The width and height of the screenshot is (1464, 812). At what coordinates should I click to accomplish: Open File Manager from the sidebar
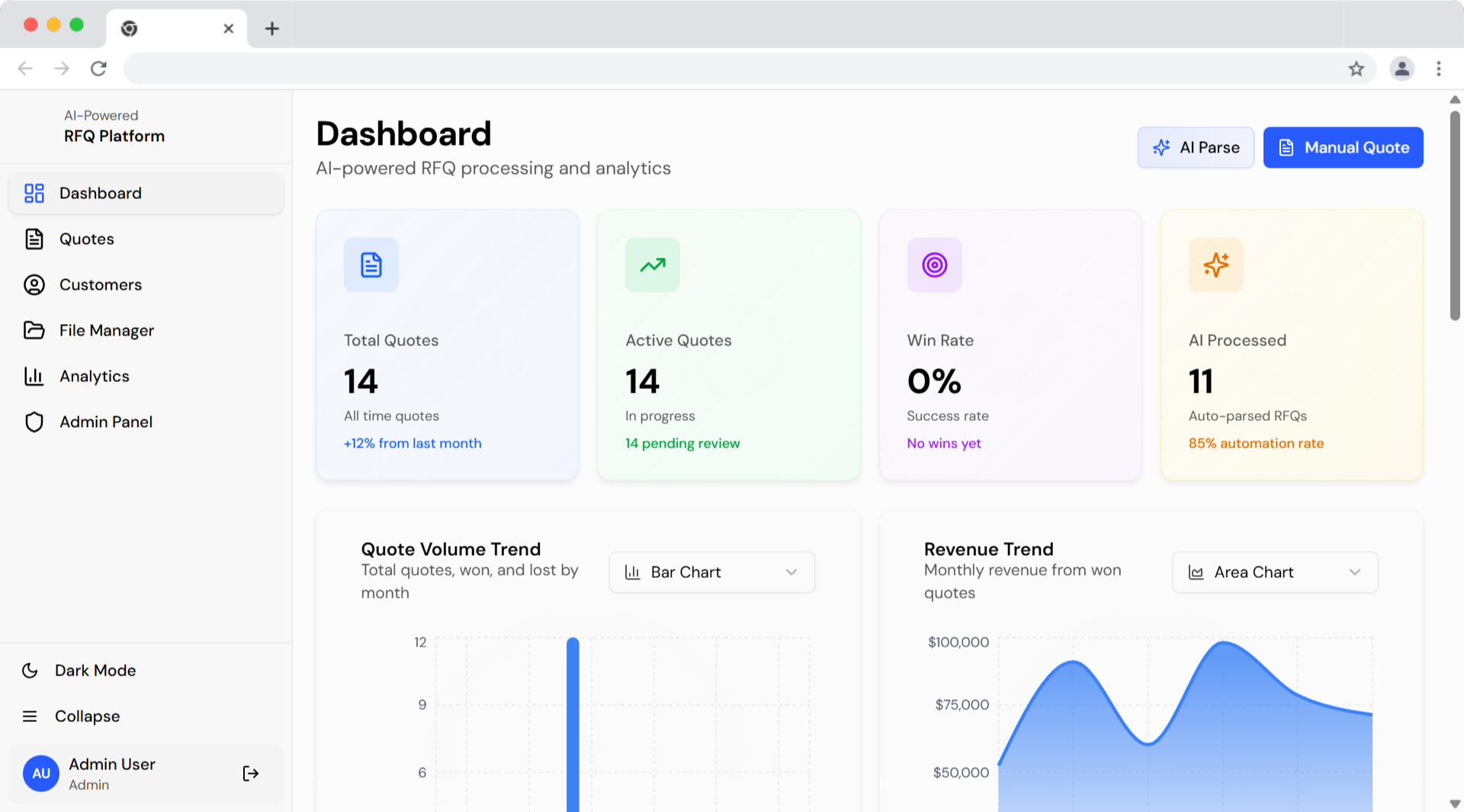146,330
